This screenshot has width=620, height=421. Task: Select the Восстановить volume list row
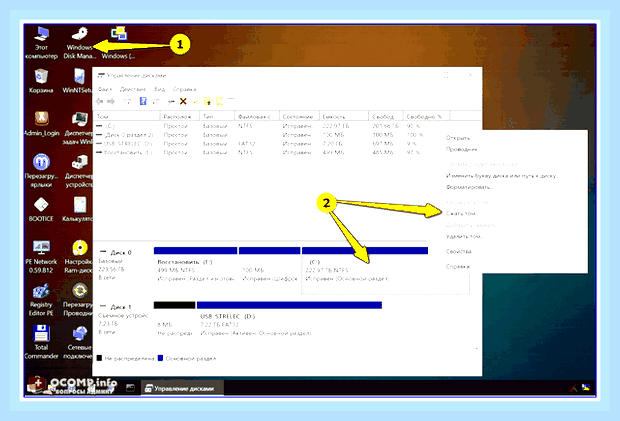[x=261, y=153]
